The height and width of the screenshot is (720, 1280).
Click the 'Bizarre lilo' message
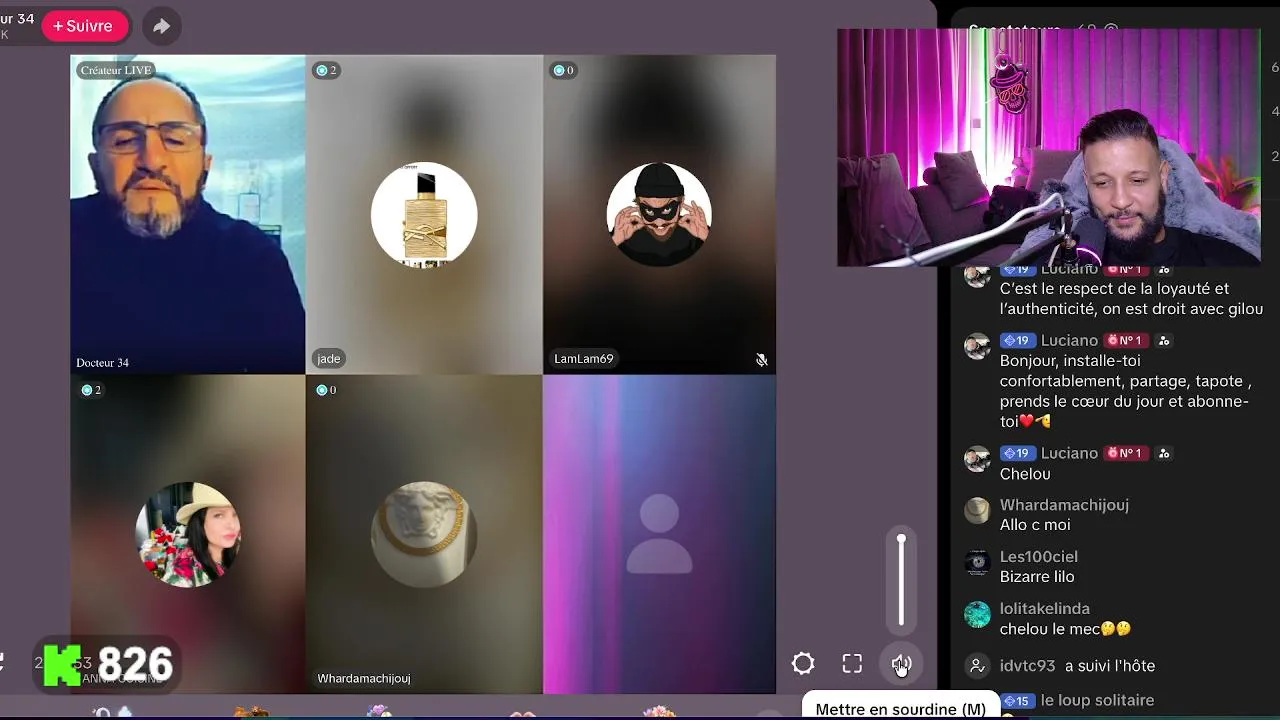[1037, 577]
